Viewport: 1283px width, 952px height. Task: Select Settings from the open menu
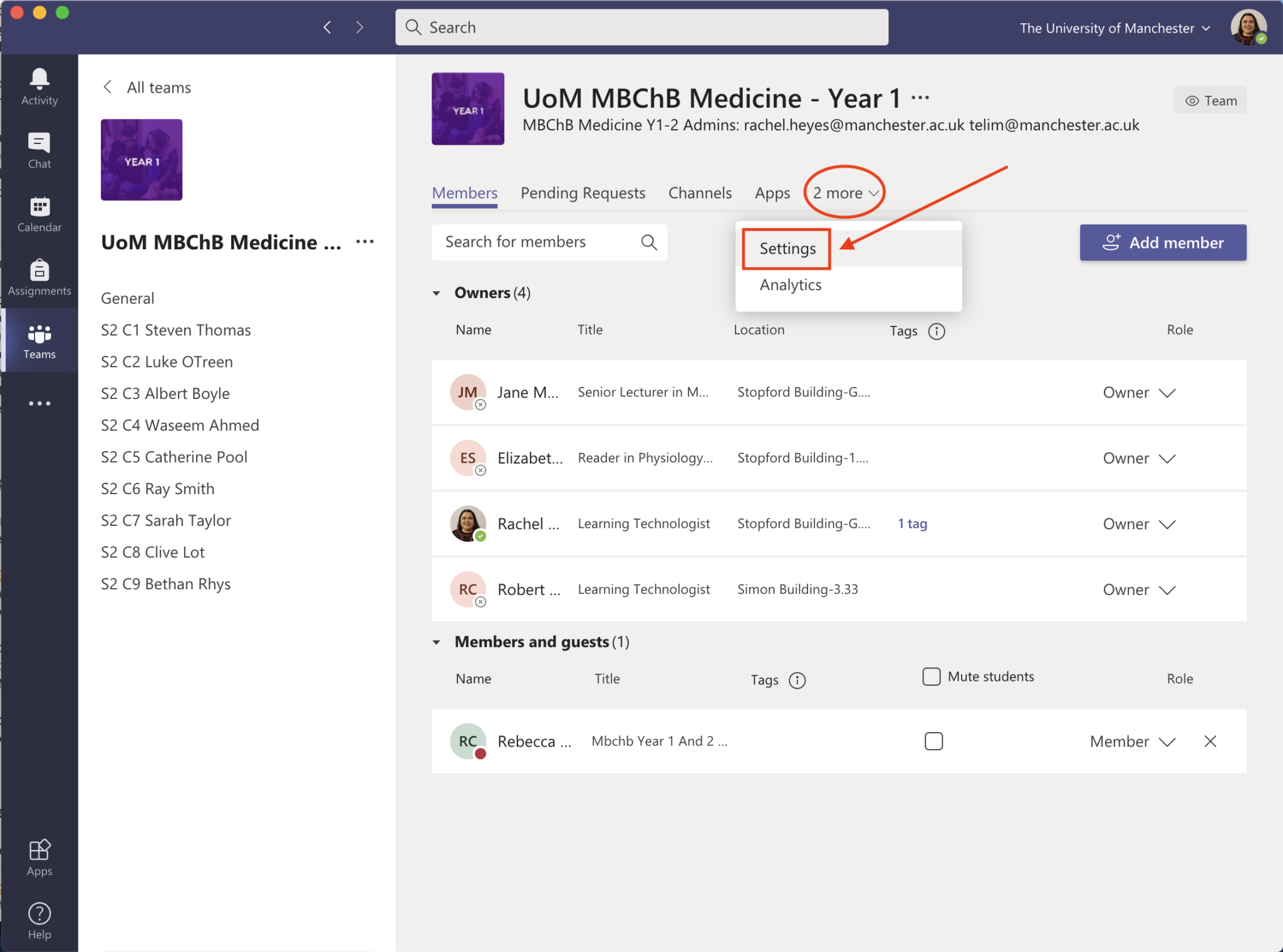[x=787, y=248]
